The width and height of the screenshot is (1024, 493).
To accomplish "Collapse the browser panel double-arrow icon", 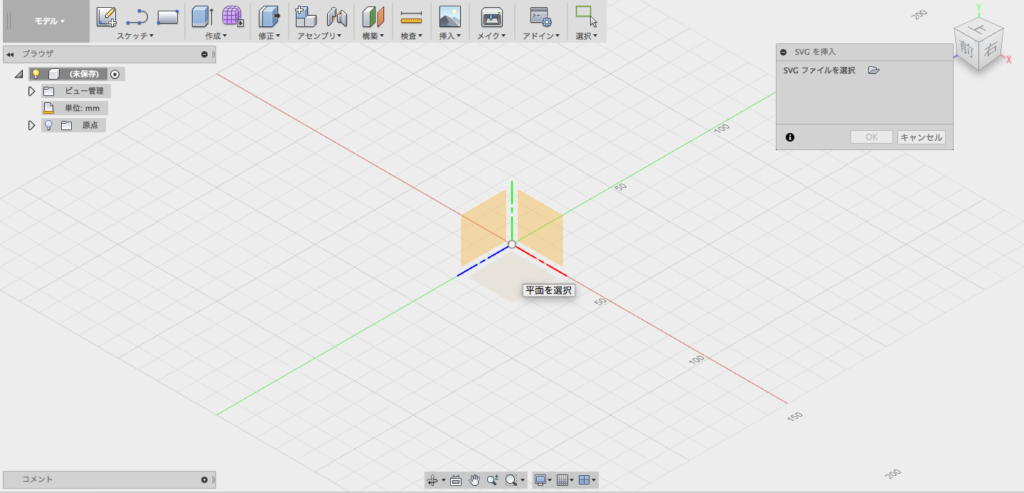I will point(10,54).
